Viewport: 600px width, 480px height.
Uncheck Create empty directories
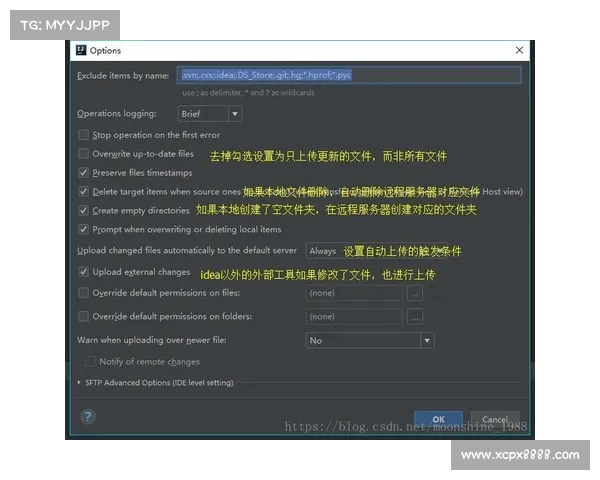point(83,211)
